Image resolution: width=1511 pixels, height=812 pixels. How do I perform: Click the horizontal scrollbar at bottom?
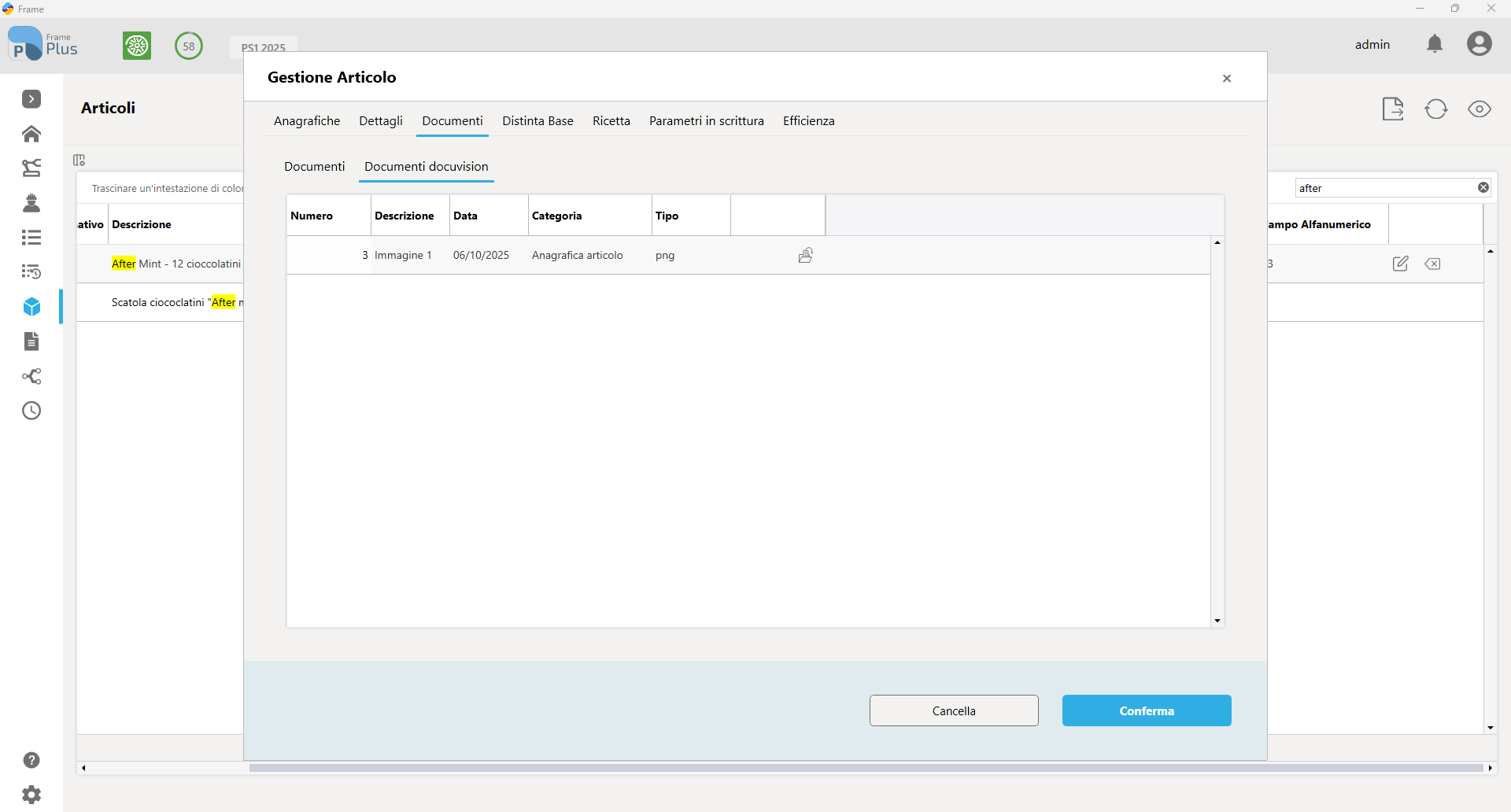[866, 768]
